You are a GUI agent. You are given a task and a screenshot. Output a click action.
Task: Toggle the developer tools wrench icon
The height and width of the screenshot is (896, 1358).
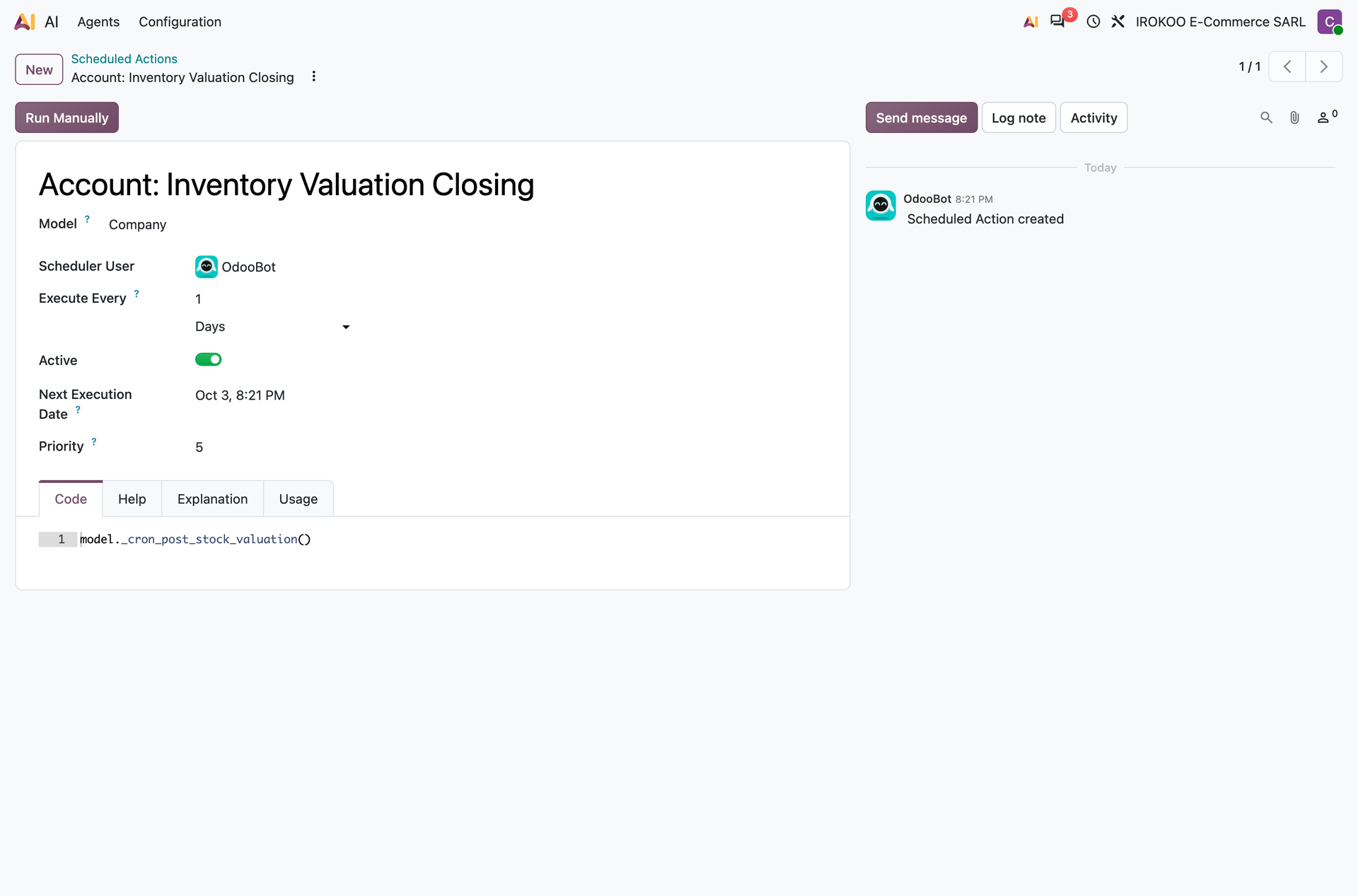(1118, 22)
